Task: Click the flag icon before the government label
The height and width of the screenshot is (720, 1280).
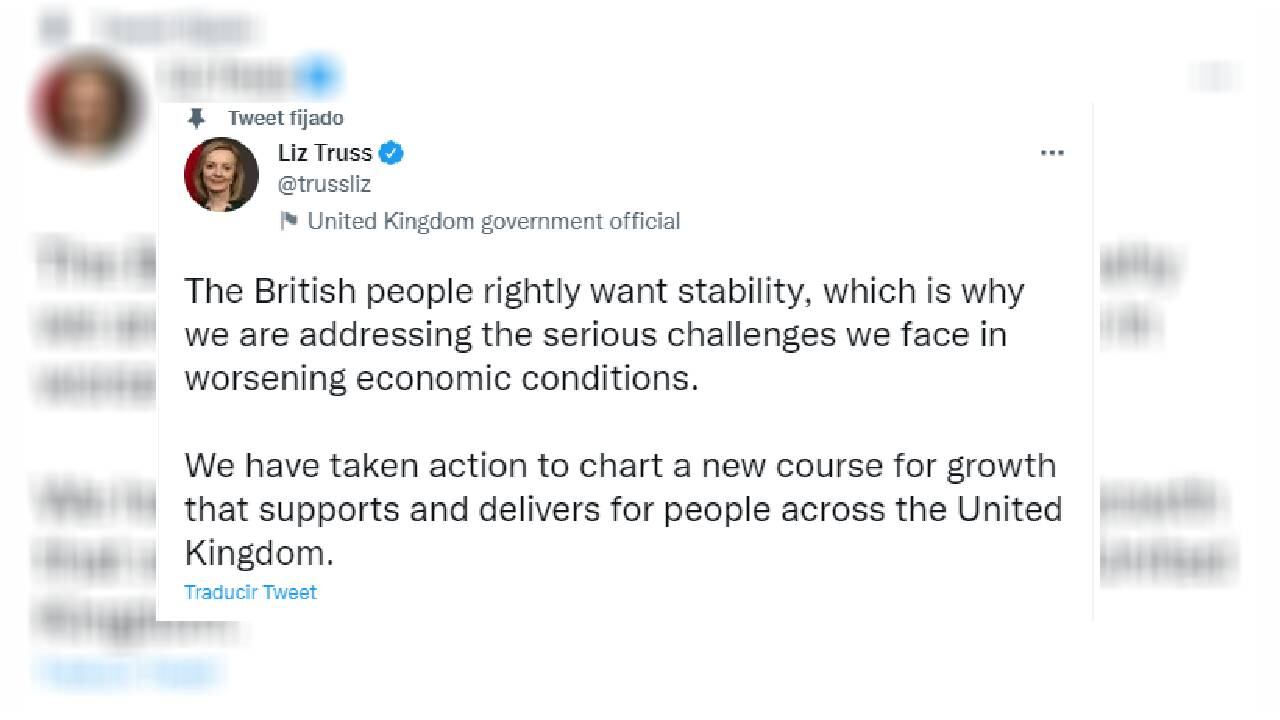Action: click(289, 221)
